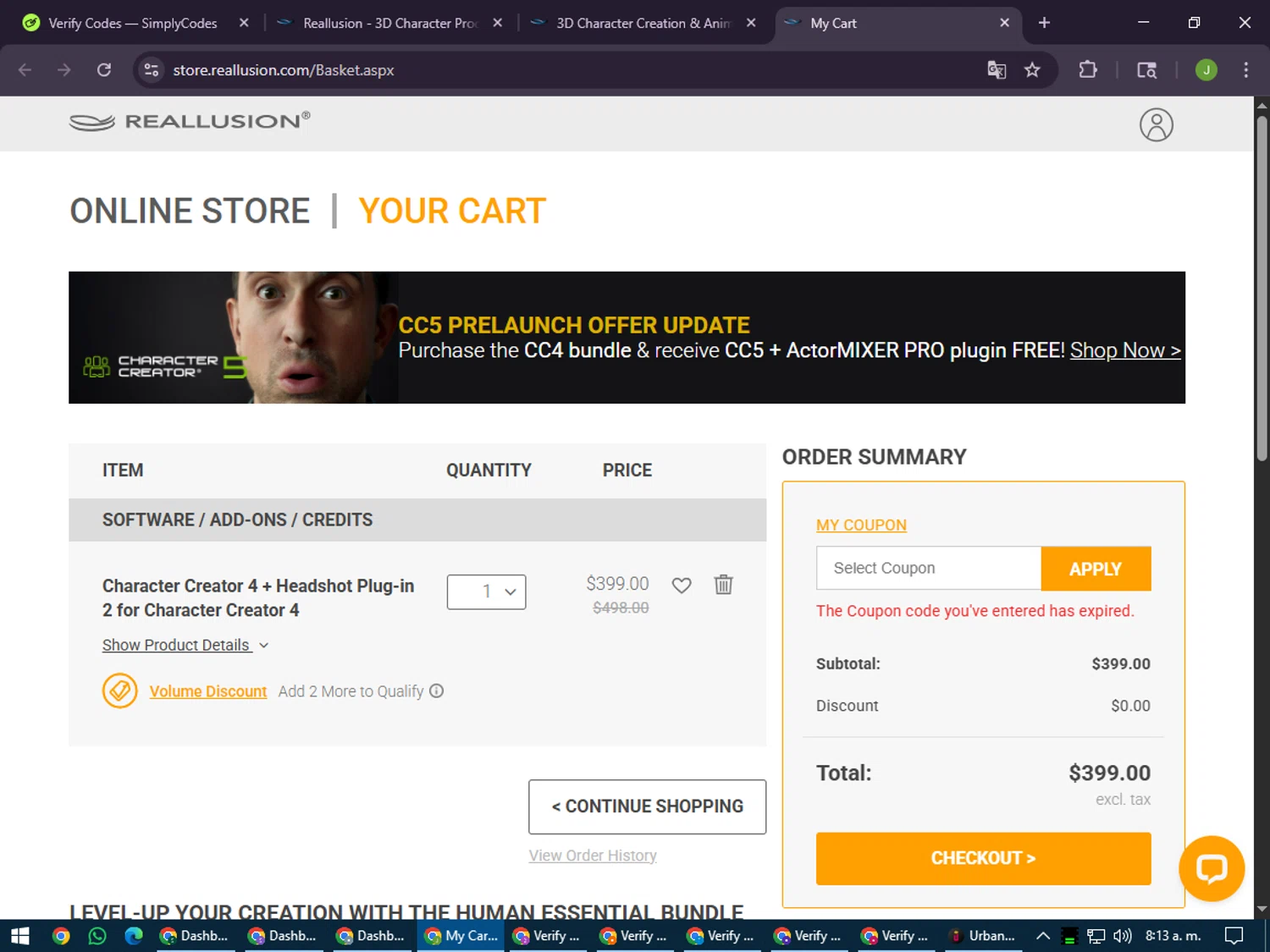Remove item with the trash can icon
The height and width of the screenshot is (952, 1270).
click(x=723, y=584)
